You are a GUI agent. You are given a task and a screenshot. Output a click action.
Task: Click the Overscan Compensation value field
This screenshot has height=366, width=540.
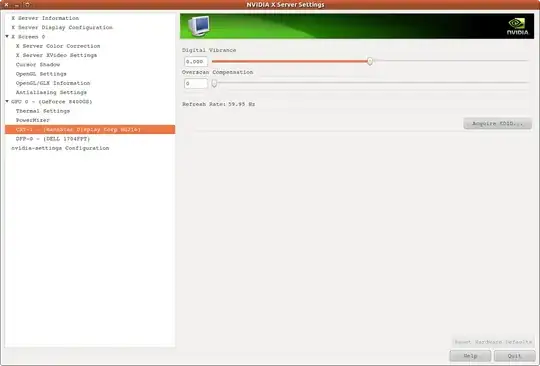pyautogui.click(x=196, y=84)
